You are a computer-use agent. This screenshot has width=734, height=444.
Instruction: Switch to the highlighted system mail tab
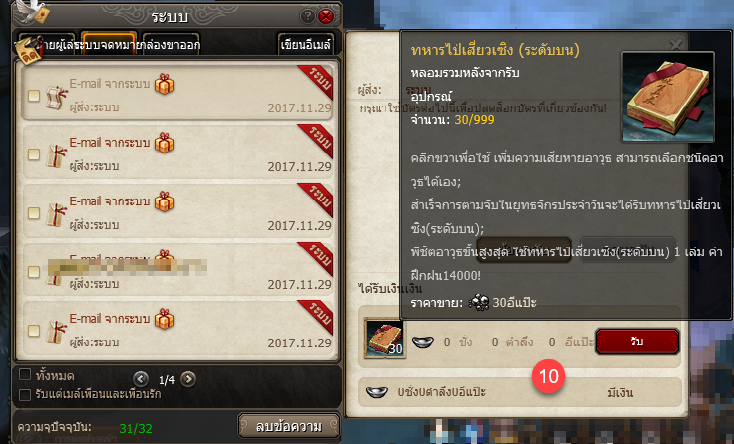[x=109, y=44]
